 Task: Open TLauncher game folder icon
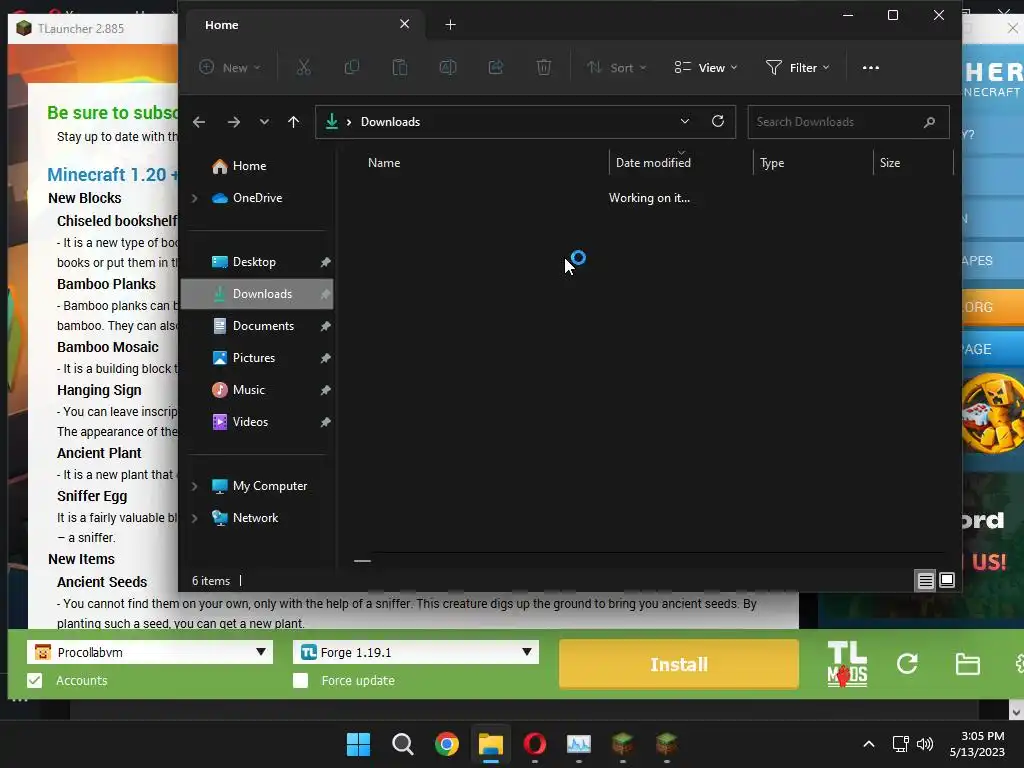coord(967,664)
